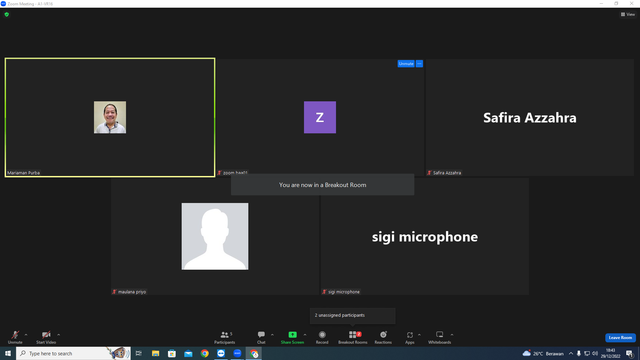Viewport: 640px width, 360px height.
Task: Click the microphone tray icon
Action: coord(579,353)
